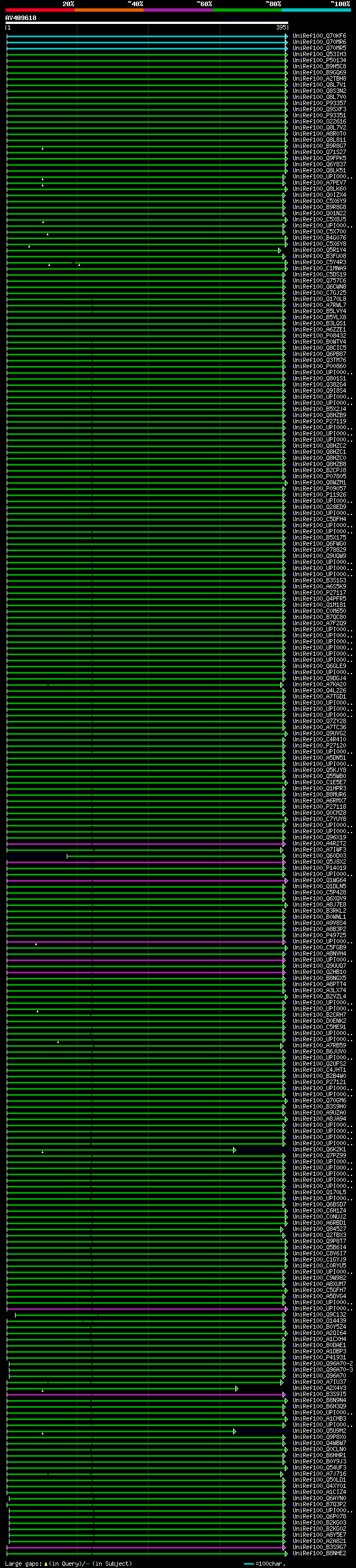Click the UniRef100_Q9DGJ4 label
This screenshot has width=356, height=1568.
[x=319, y=678]
